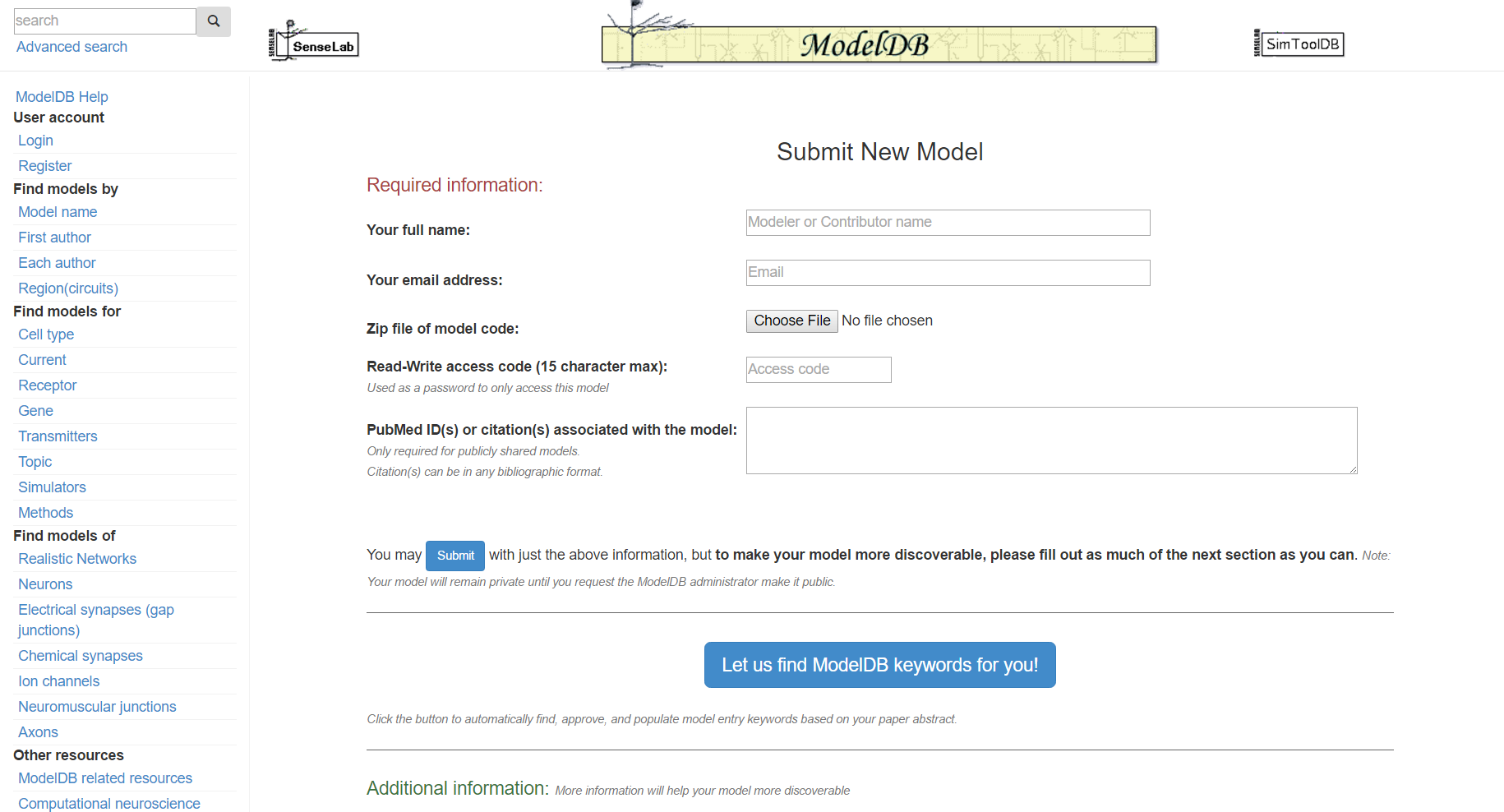Browse models by Simulators

pos(52,487)
